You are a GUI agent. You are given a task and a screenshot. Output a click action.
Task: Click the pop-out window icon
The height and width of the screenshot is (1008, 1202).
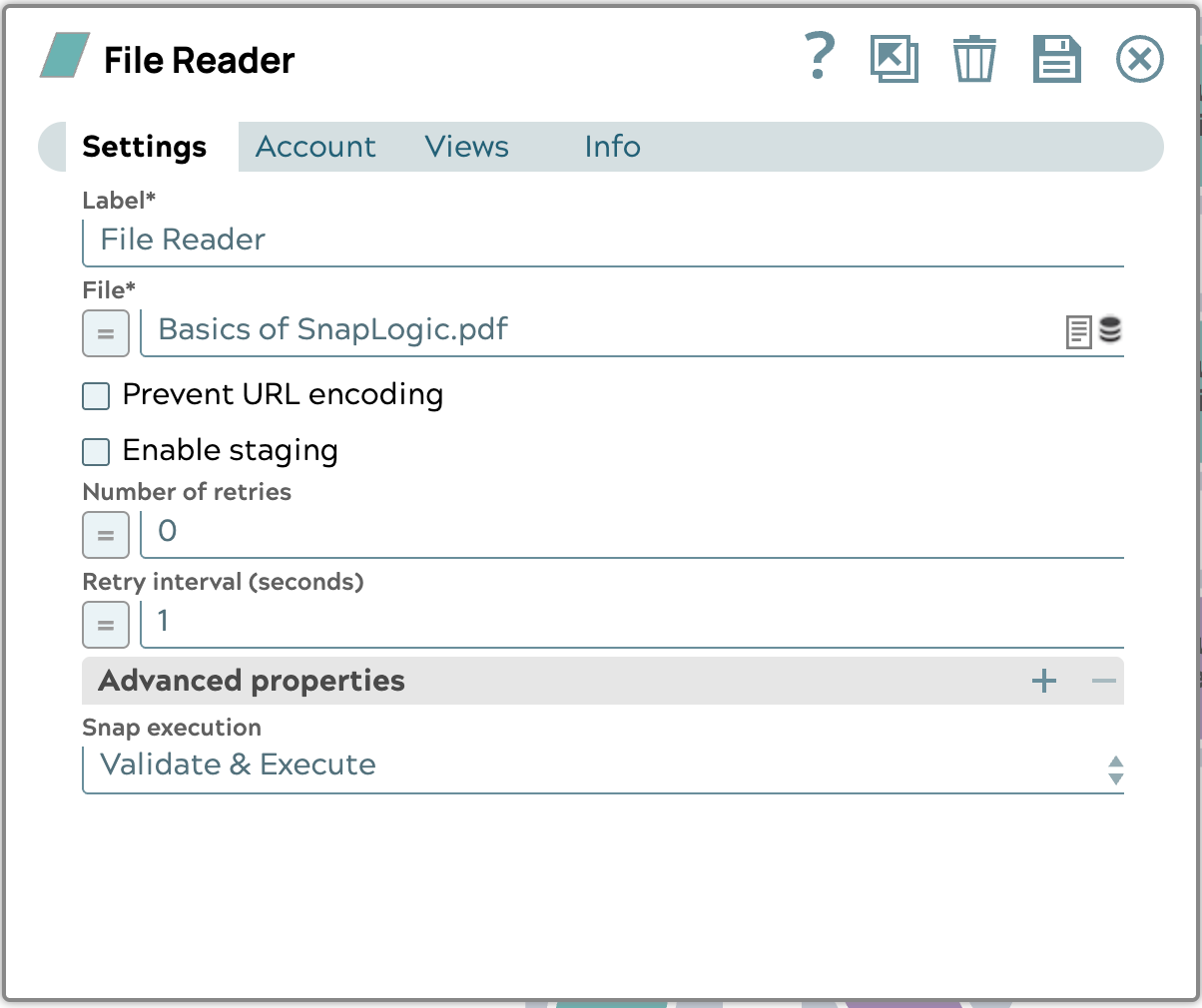[894, 59]
